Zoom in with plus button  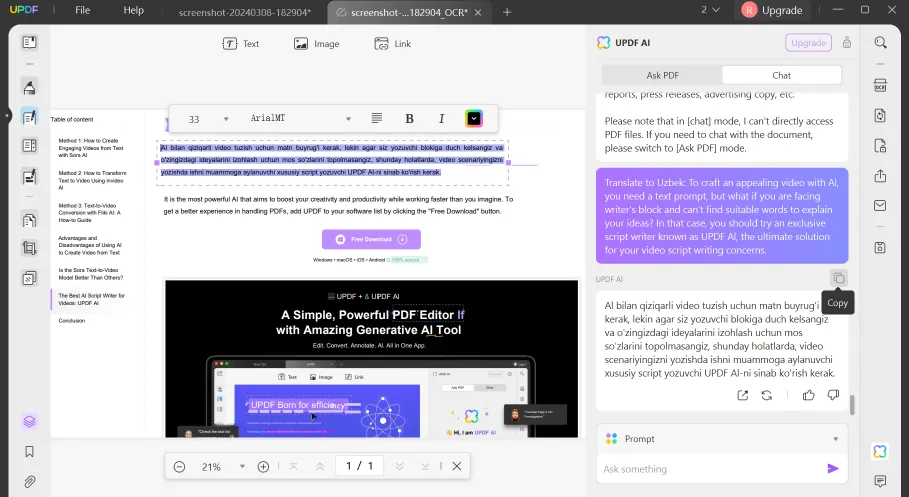pos(263,466)
